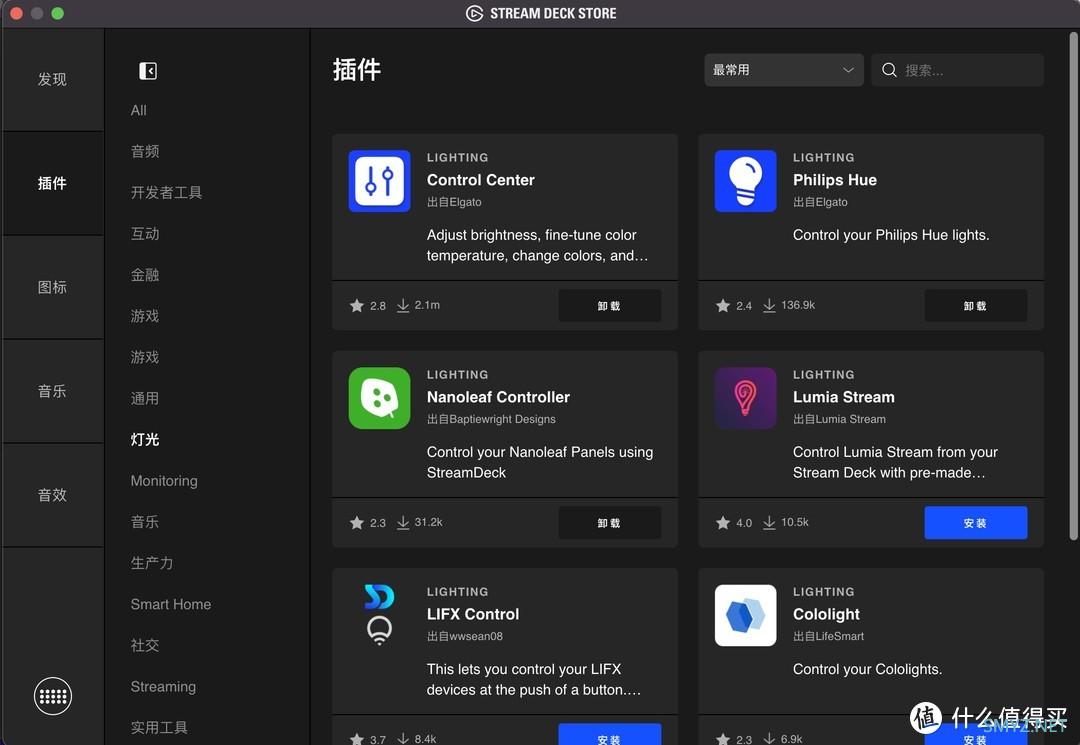Click Control Center star rating icon
The height and width of the screenshot is (745, 1080).
[x=357, y=306]
